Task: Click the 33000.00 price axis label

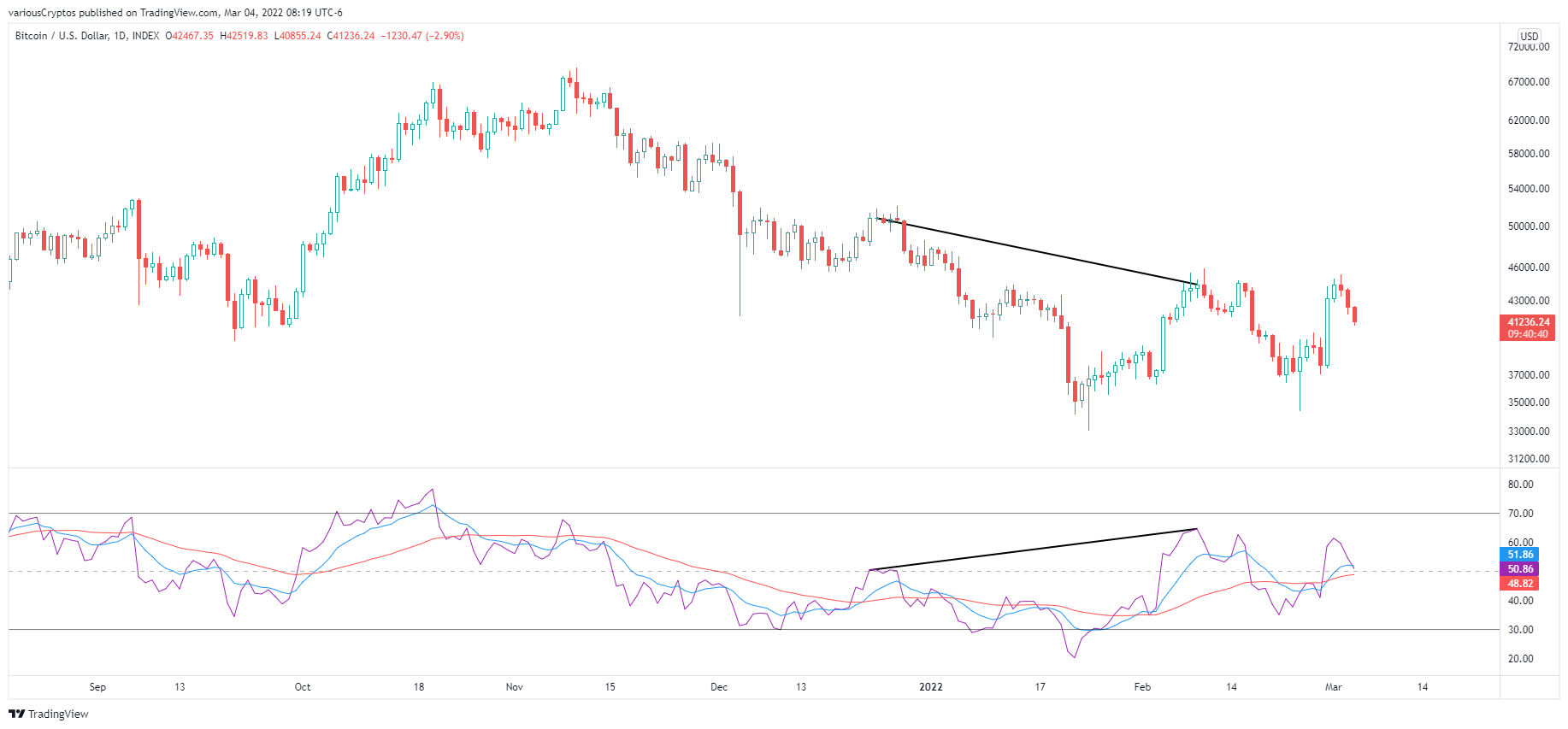Action: point(1529,432)
